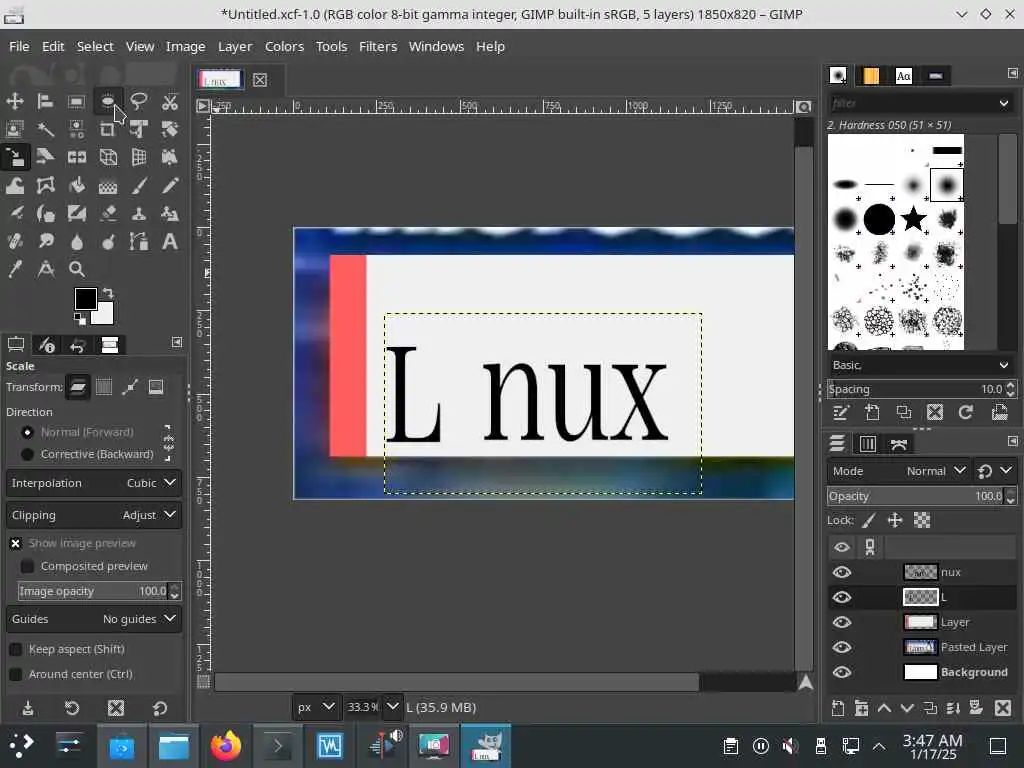
Task: Create a new layer group icon
Action: pos(861,708)
